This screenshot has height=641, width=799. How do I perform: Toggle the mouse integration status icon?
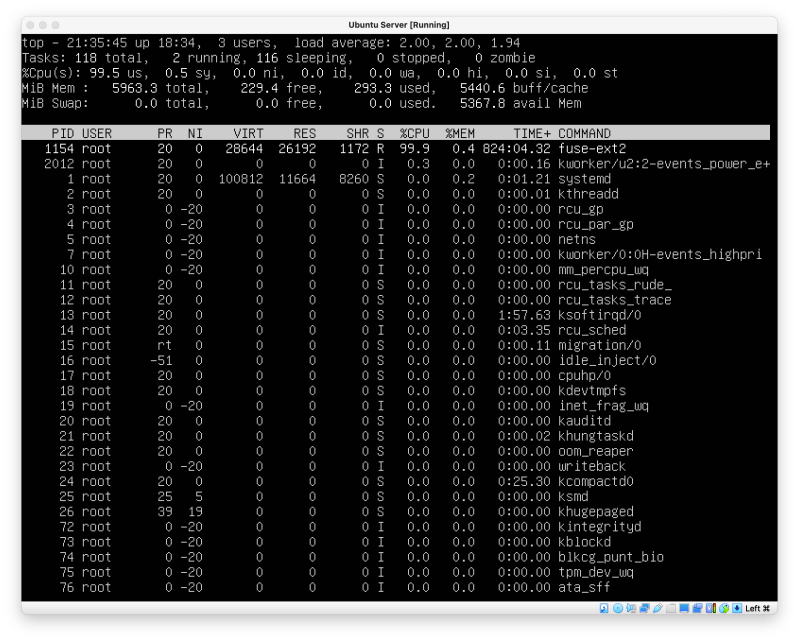pos(724,608)
